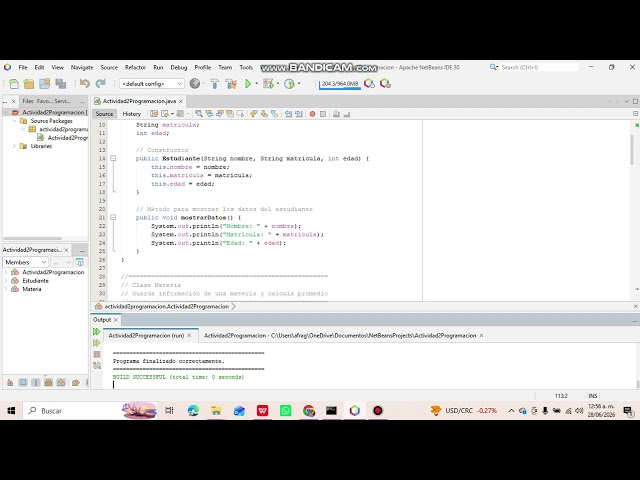Open the Tools menu
640x480 pixels.
click(246, 67)
